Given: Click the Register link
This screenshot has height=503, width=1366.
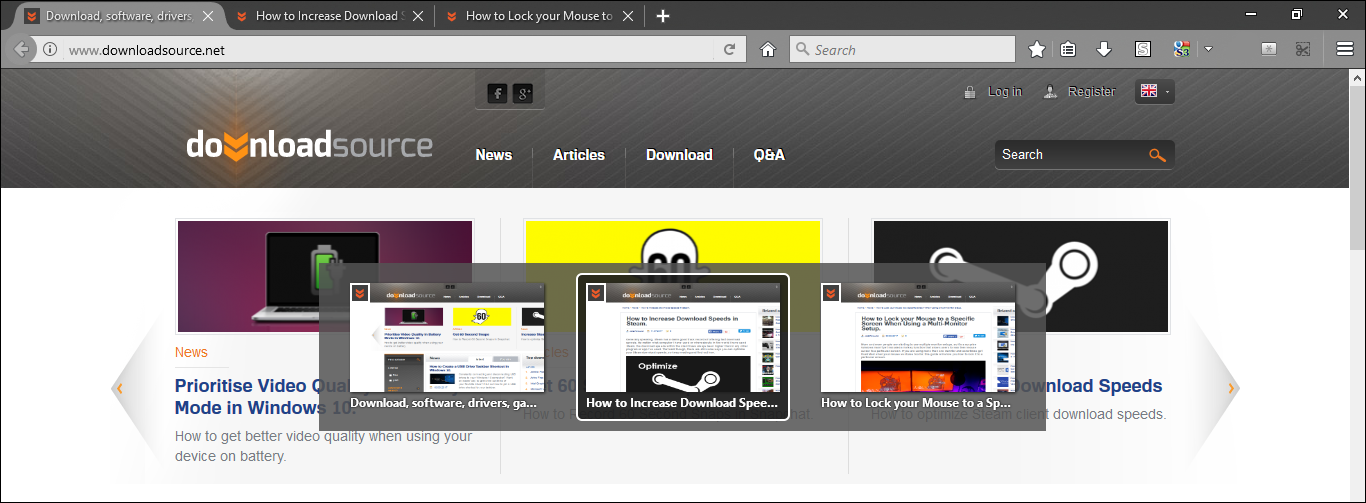Looking at the screenshot, I should pyautogui.click(x=1091, y=91).
